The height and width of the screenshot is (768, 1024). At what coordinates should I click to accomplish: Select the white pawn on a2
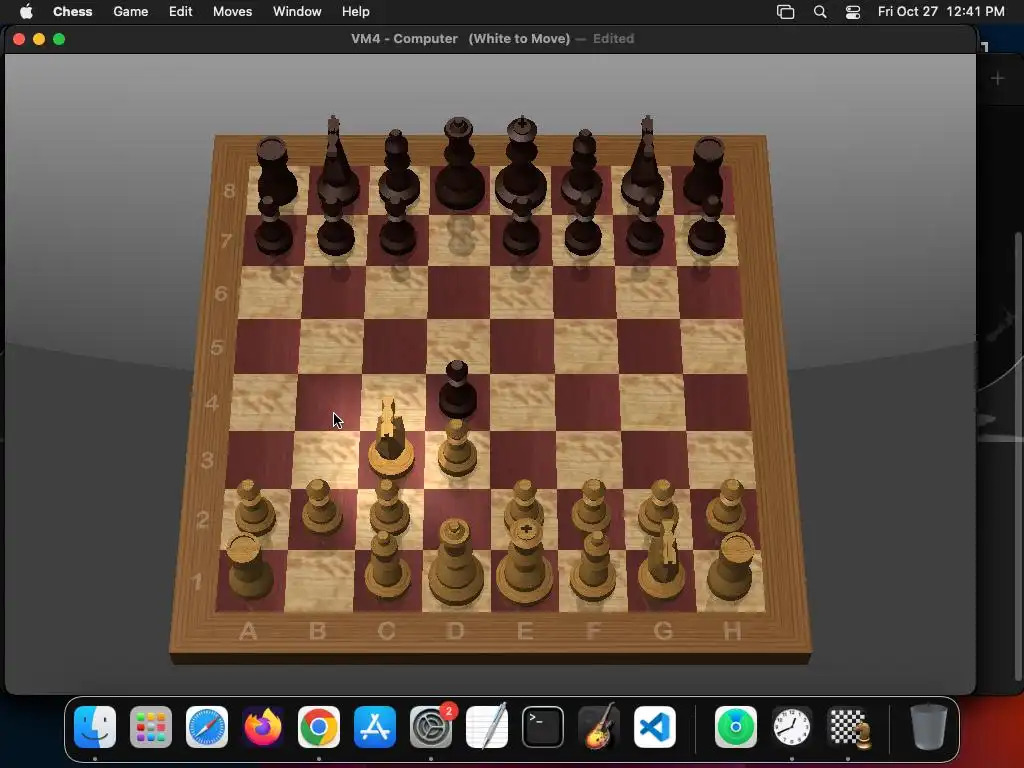pos(253,508)
